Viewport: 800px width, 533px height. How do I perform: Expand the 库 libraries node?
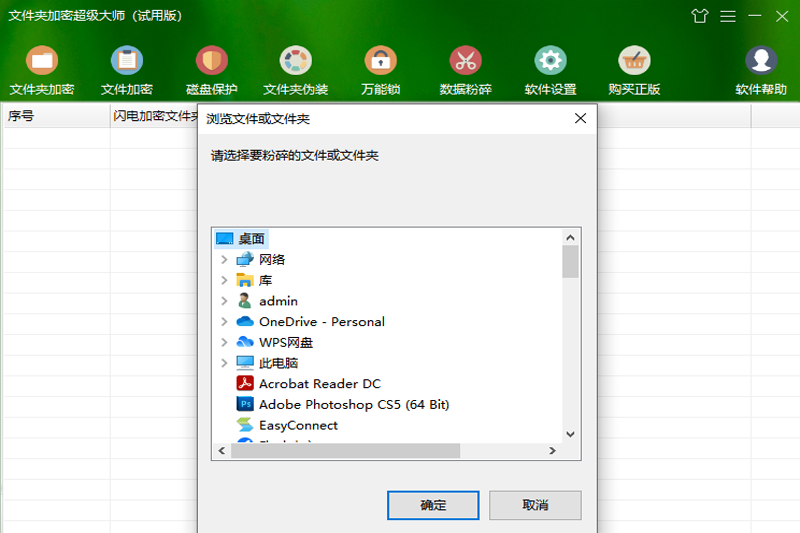pos(224,281)
